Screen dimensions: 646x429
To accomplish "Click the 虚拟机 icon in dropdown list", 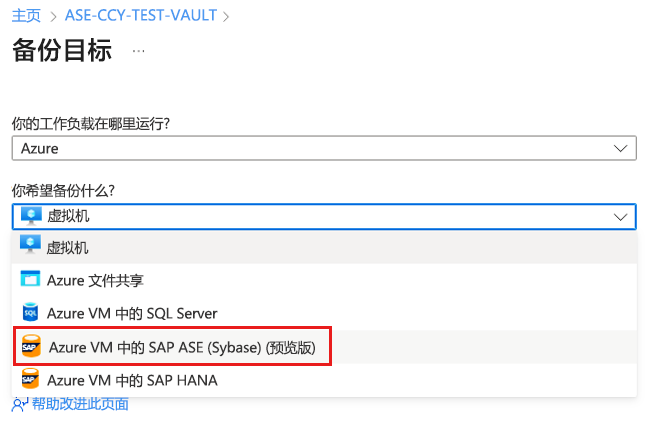I will point(30,246).
